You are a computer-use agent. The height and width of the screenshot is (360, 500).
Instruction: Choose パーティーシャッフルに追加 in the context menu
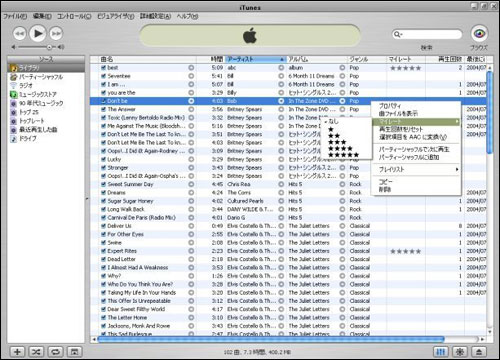(416, 157)
